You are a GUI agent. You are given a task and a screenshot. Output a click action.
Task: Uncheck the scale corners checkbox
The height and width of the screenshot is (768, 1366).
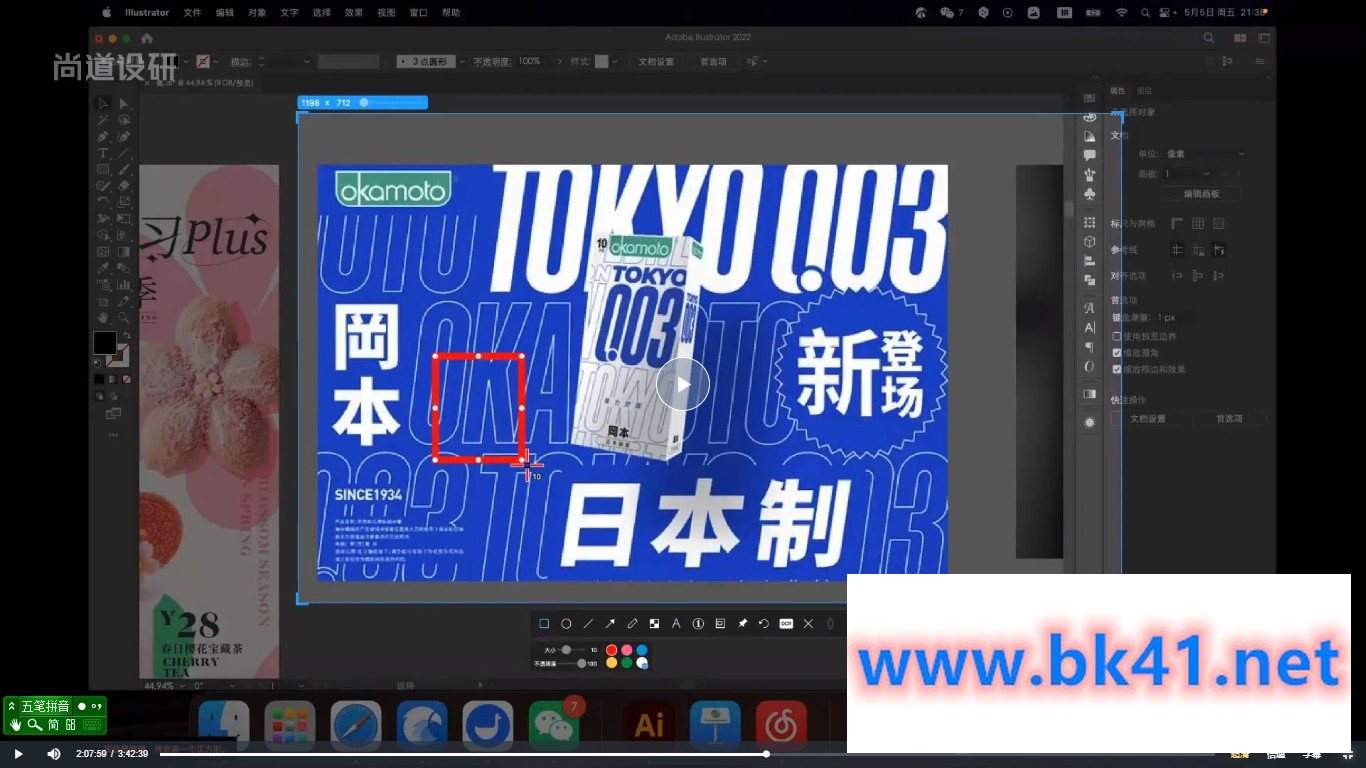[x=1117, y=353]
